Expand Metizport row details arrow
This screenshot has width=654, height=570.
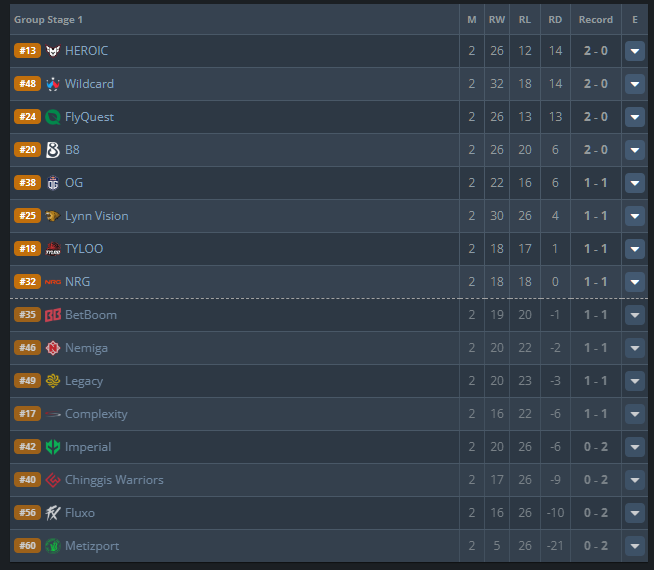tap(635, 546)
